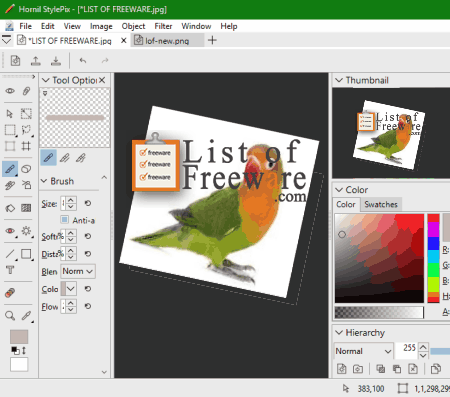
Task: Choose third brush mode in Tool Options
Action: (x=81, y=158)
